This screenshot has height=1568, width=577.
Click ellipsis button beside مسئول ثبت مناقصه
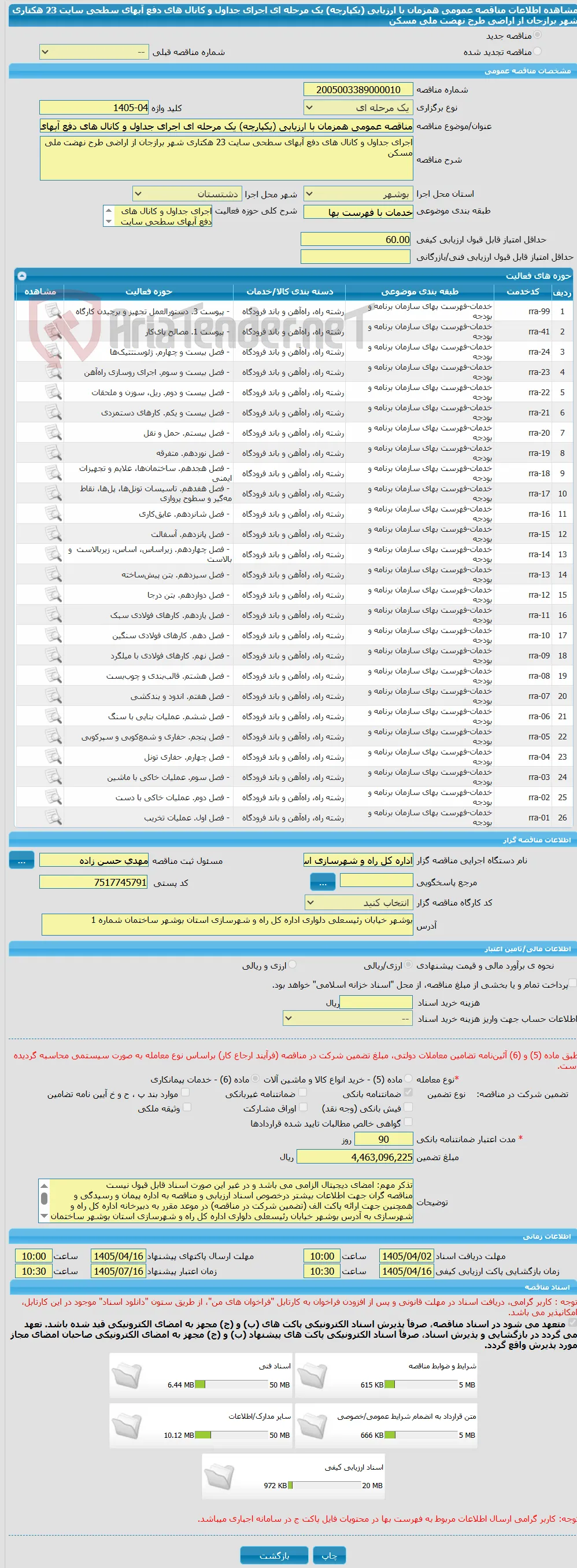tap(21, 861)
